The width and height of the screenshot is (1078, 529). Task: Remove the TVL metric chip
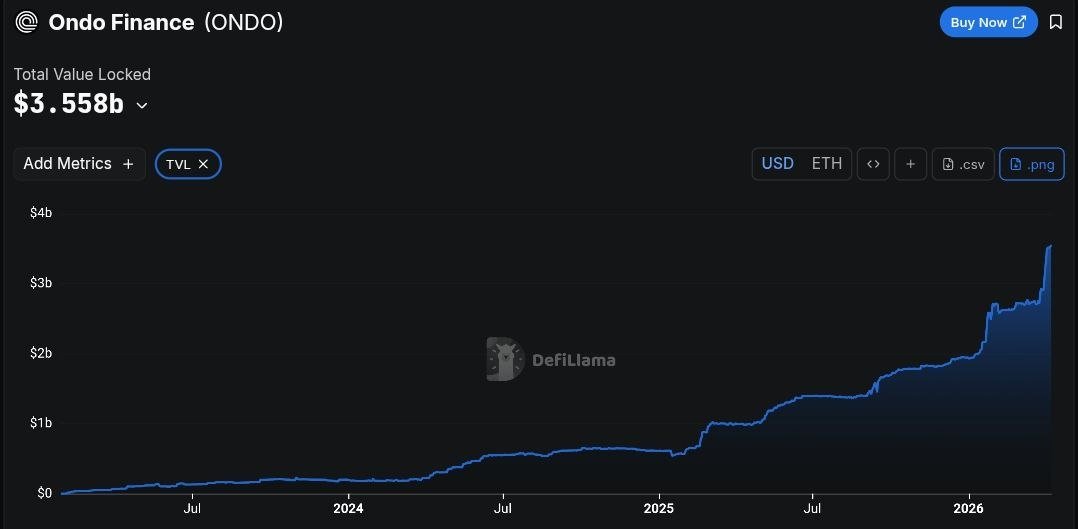203,164
